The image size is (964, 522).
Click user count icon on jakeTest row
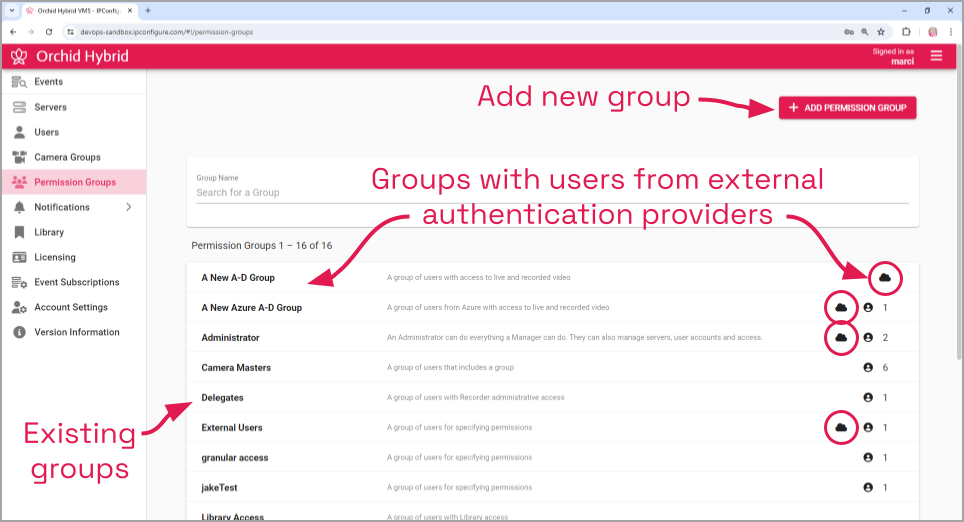(868, 488)
